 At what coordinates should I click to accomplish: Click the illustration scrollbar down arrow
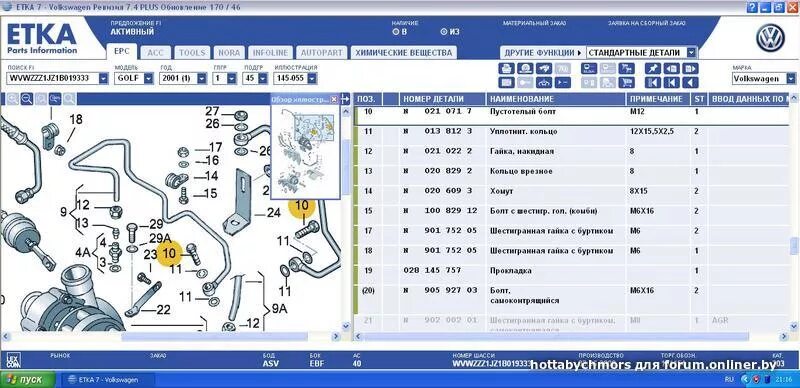click(345, 325)
